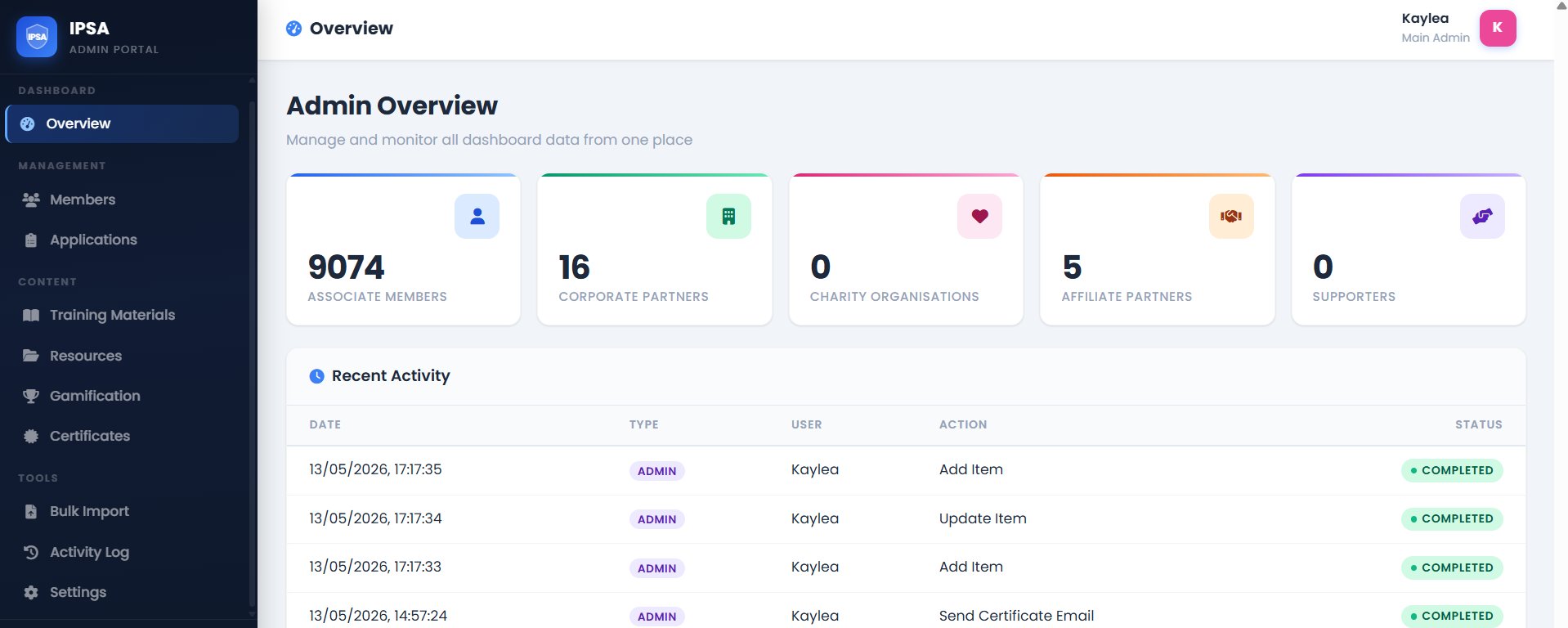Screen dimensions: 1568x628
Task: Click the Members people icon
Action: pyautogui.click(x=31, y=200)
